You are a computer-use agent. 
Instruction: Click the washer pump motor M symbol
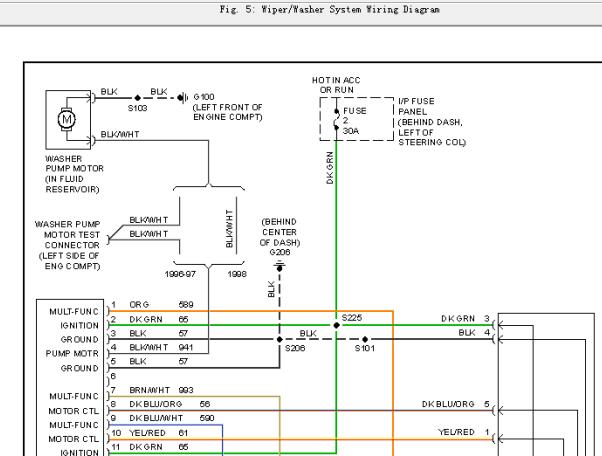point(66,119)
